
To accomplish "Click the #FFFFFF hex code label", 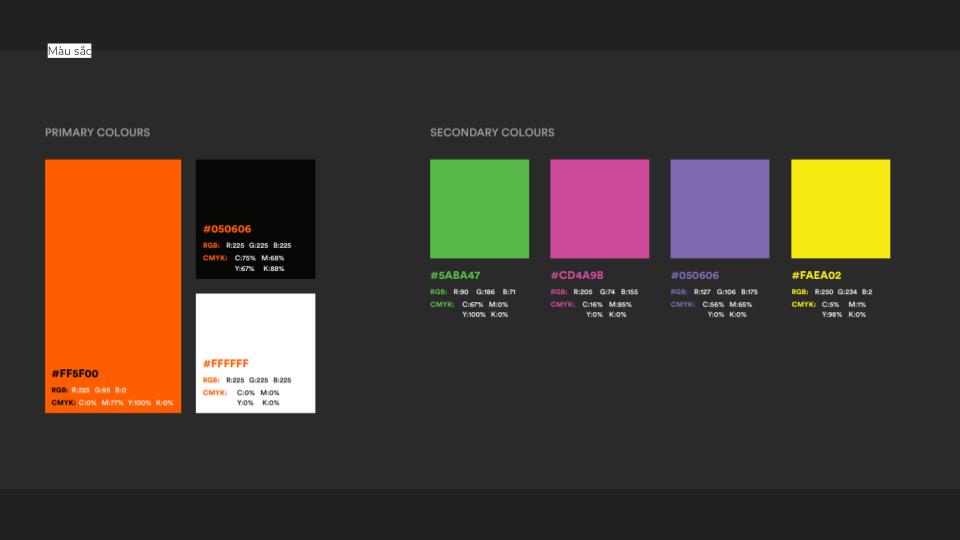I will 226,364.
